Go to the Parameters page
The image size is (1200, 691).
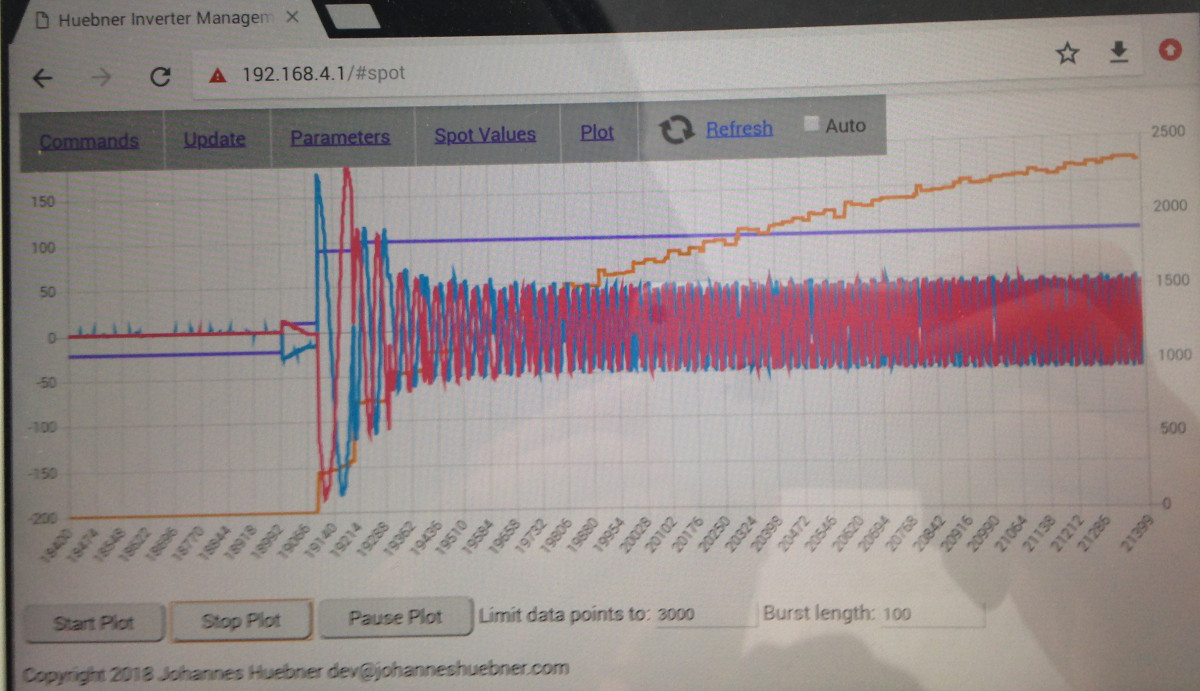[340, 138]
